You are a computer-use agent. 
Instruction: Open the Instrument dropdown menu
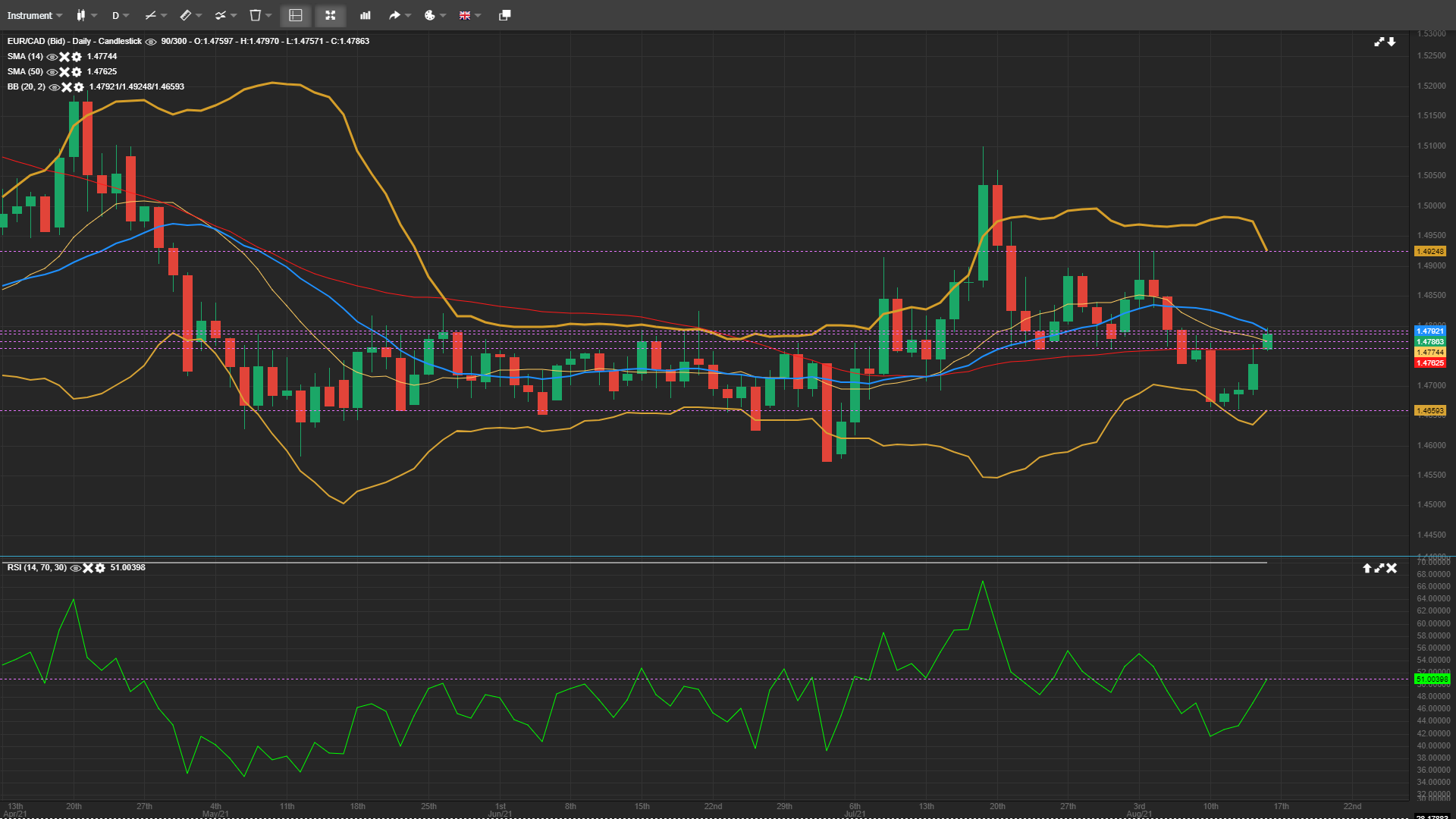click(35, 15)
